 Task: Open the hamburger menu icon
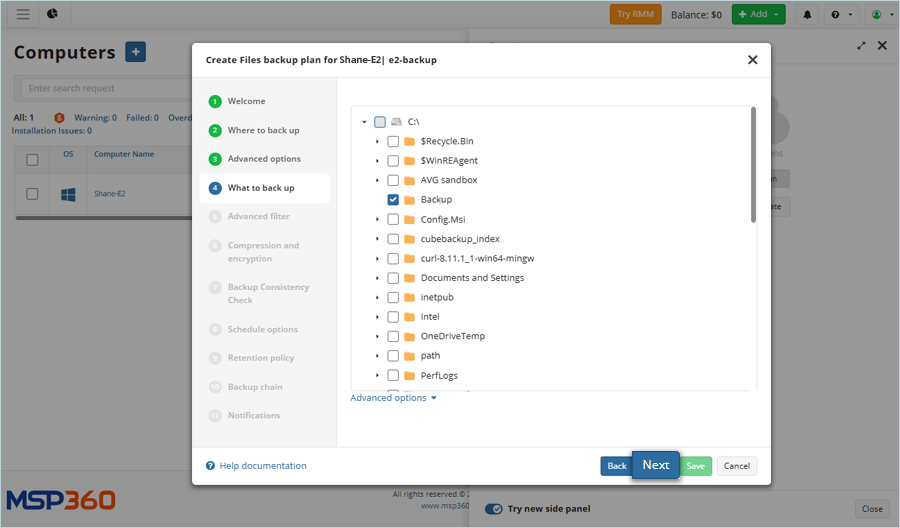pyautogui.click(x=23, y=14)
